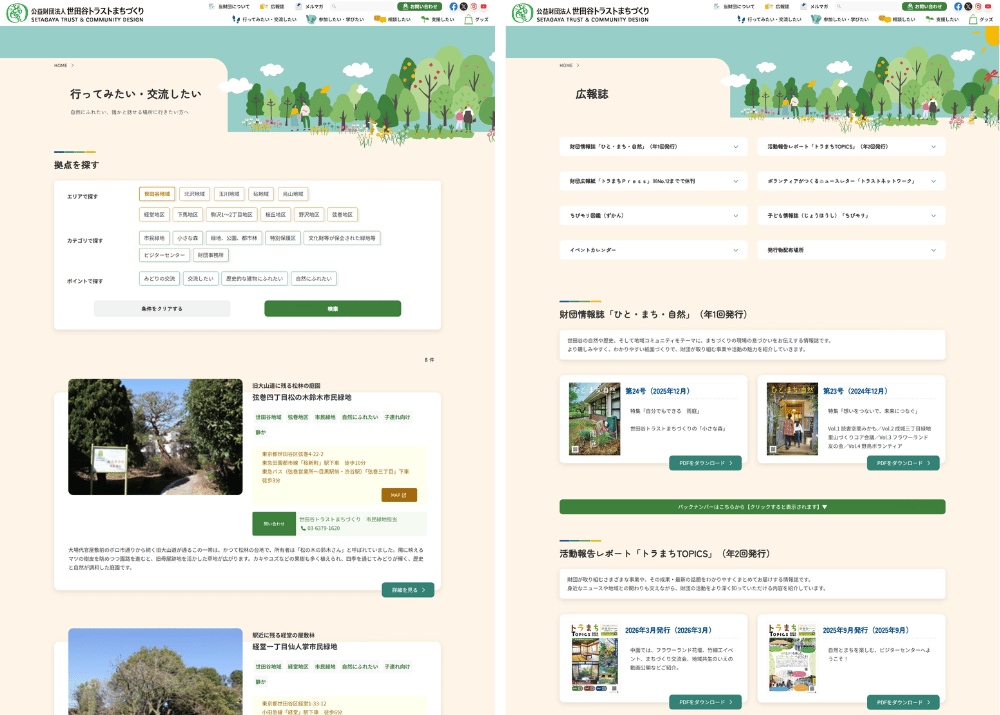Click 条件をクリアする clear button
This screenshot has height=715, width=1000.
tap(162, 309)
